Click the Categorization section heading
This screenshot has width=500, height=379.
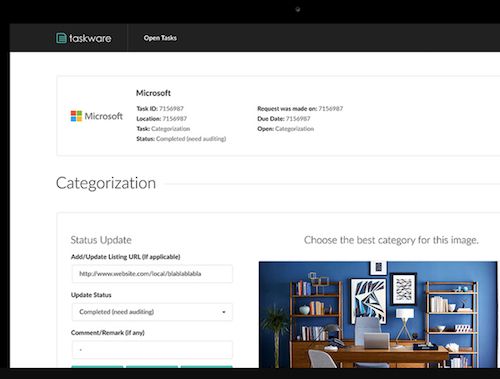point(106,183)
